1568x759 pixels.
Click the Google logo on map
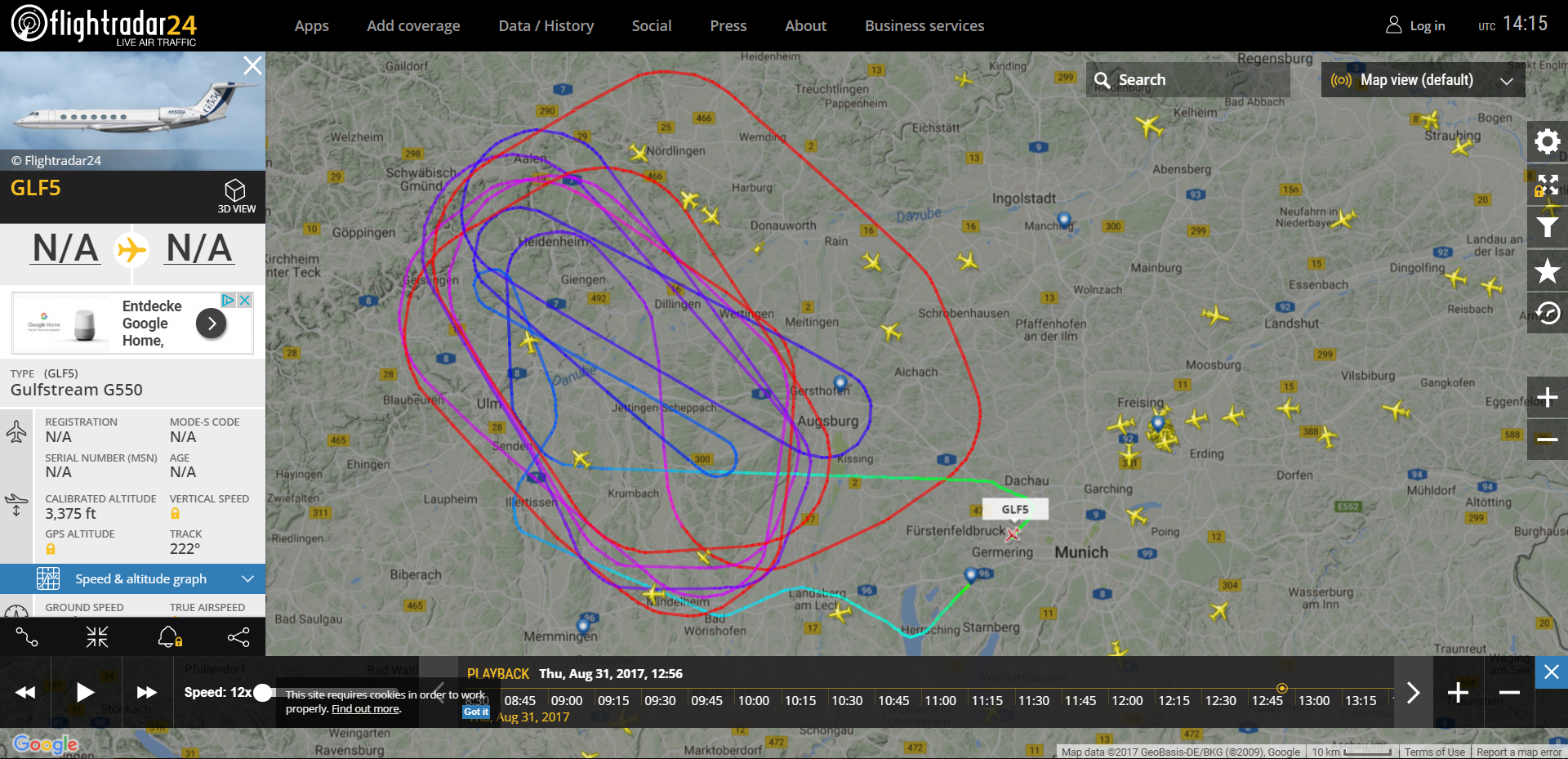click(x=45, y=744)
